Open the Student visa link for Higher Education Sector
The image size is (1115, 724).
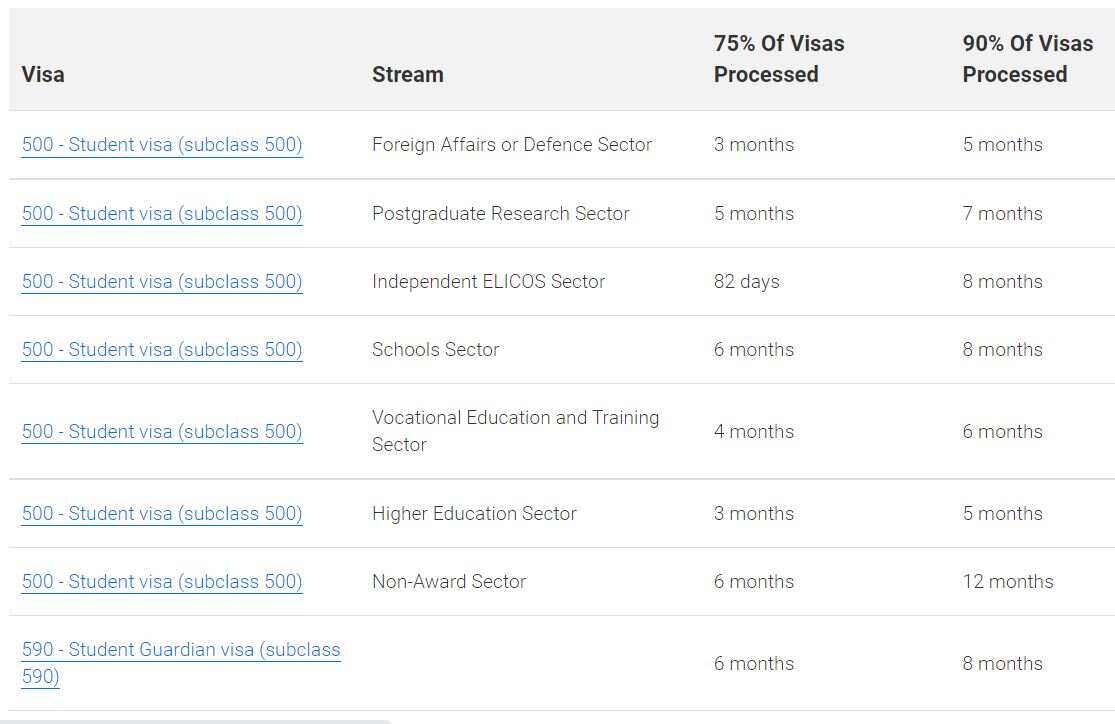161,513
